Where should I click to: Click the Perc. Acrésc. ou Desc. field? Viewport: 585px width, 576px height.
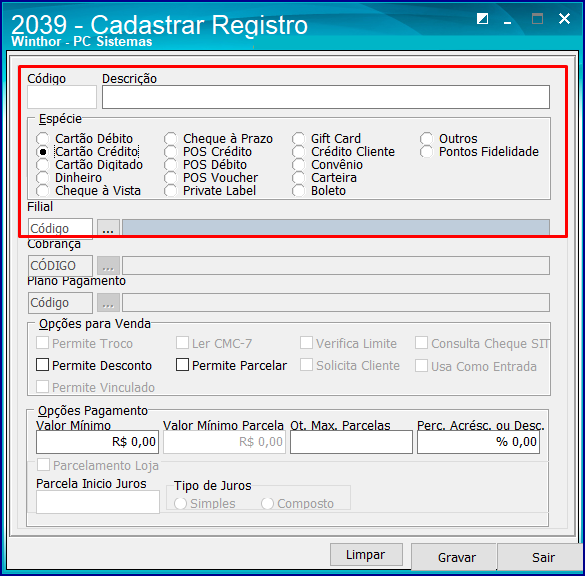point(478,442)
